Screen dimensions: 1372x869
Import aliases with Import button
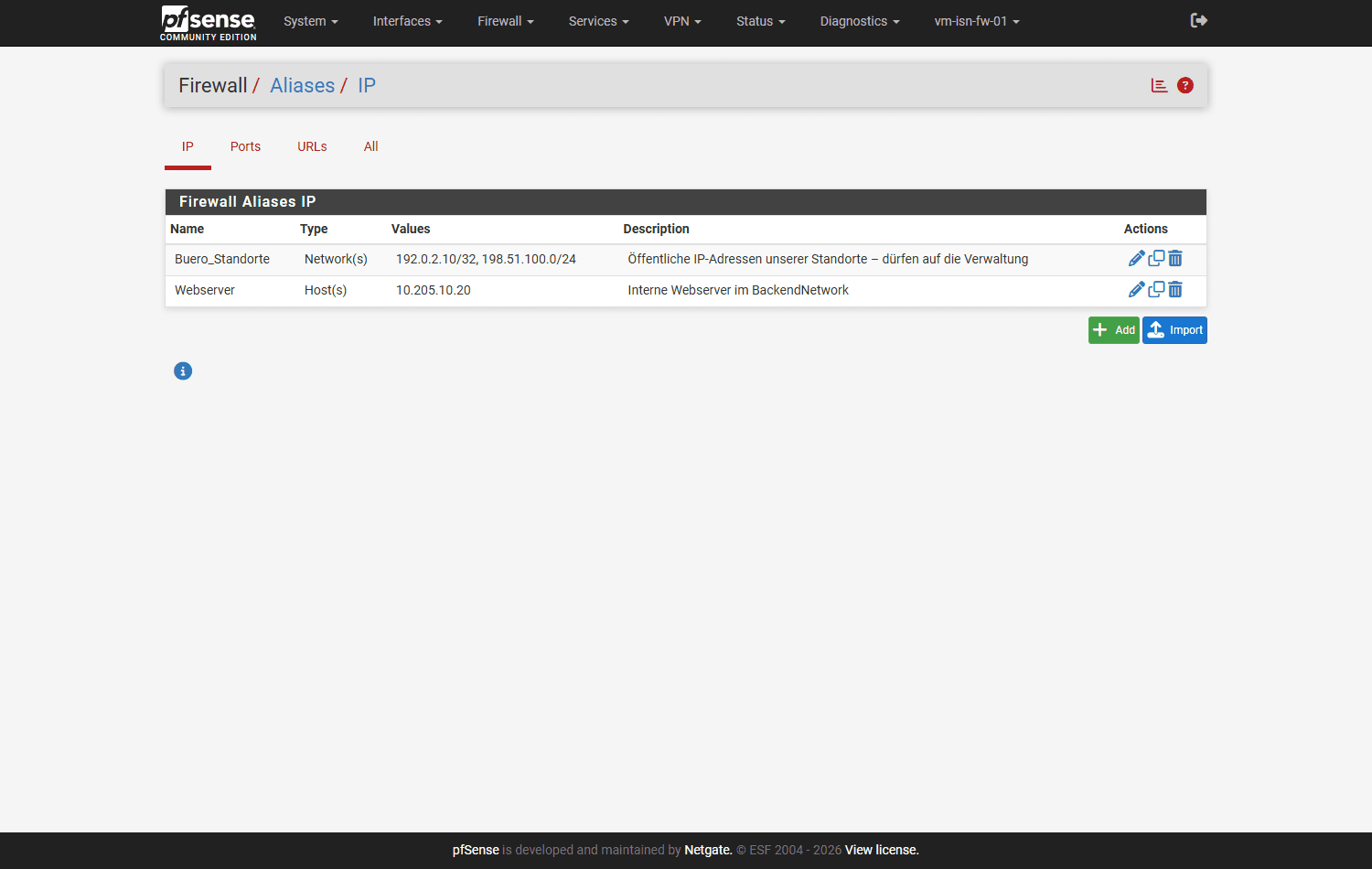click(1174, 330)
